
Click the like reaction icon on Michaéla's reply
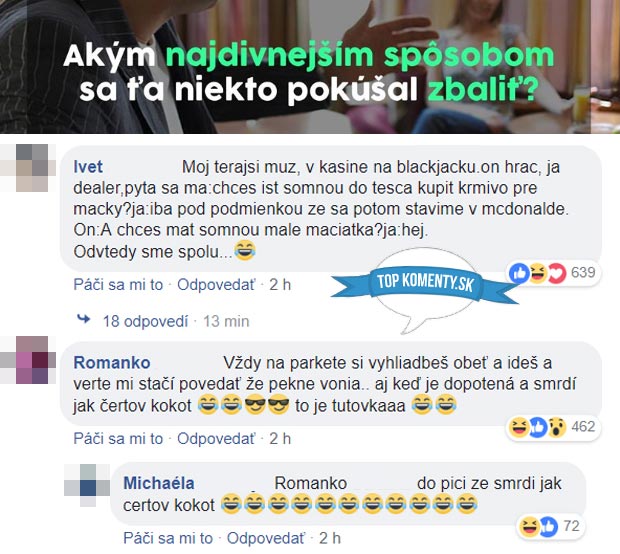pyautogui.click(x=548, y=526)
